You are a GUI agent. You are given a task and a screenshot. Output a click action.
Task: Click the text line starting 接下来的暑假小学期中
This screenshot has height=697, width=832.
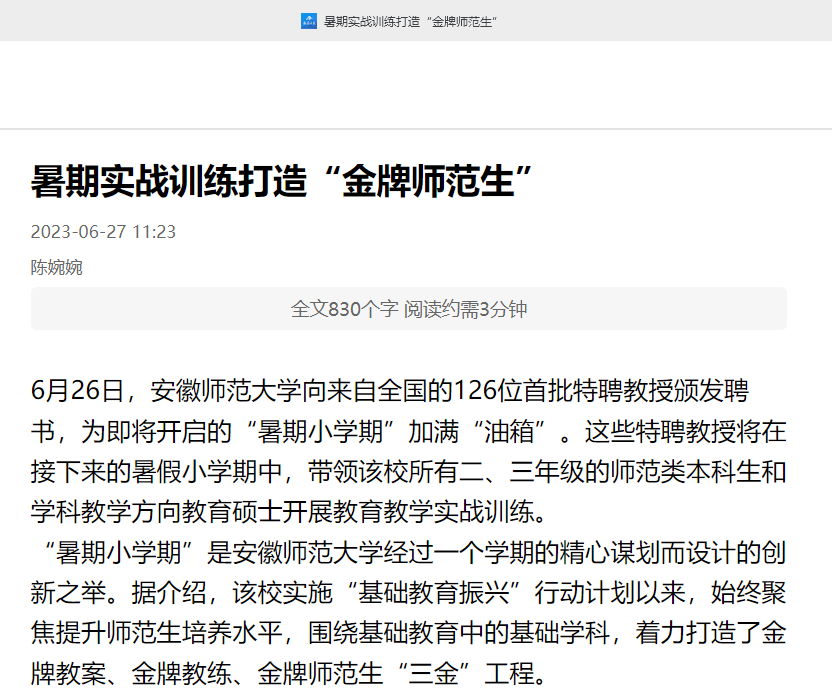pyautogui.click(x=409, y=472)
